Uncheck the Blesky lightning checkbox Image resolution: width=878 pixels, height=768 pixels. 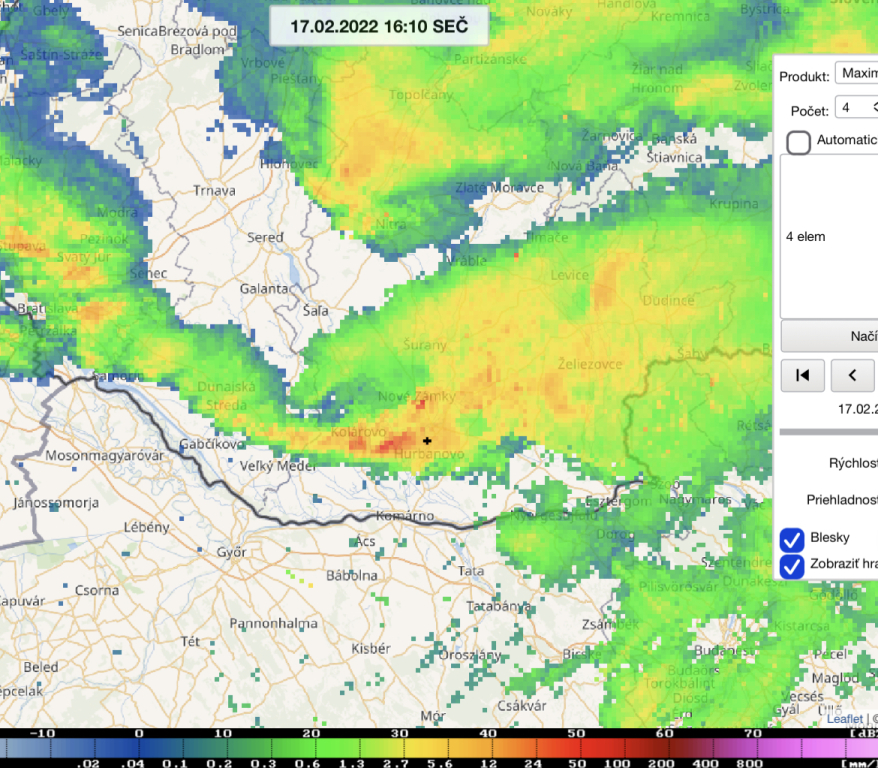click(792, 539)
